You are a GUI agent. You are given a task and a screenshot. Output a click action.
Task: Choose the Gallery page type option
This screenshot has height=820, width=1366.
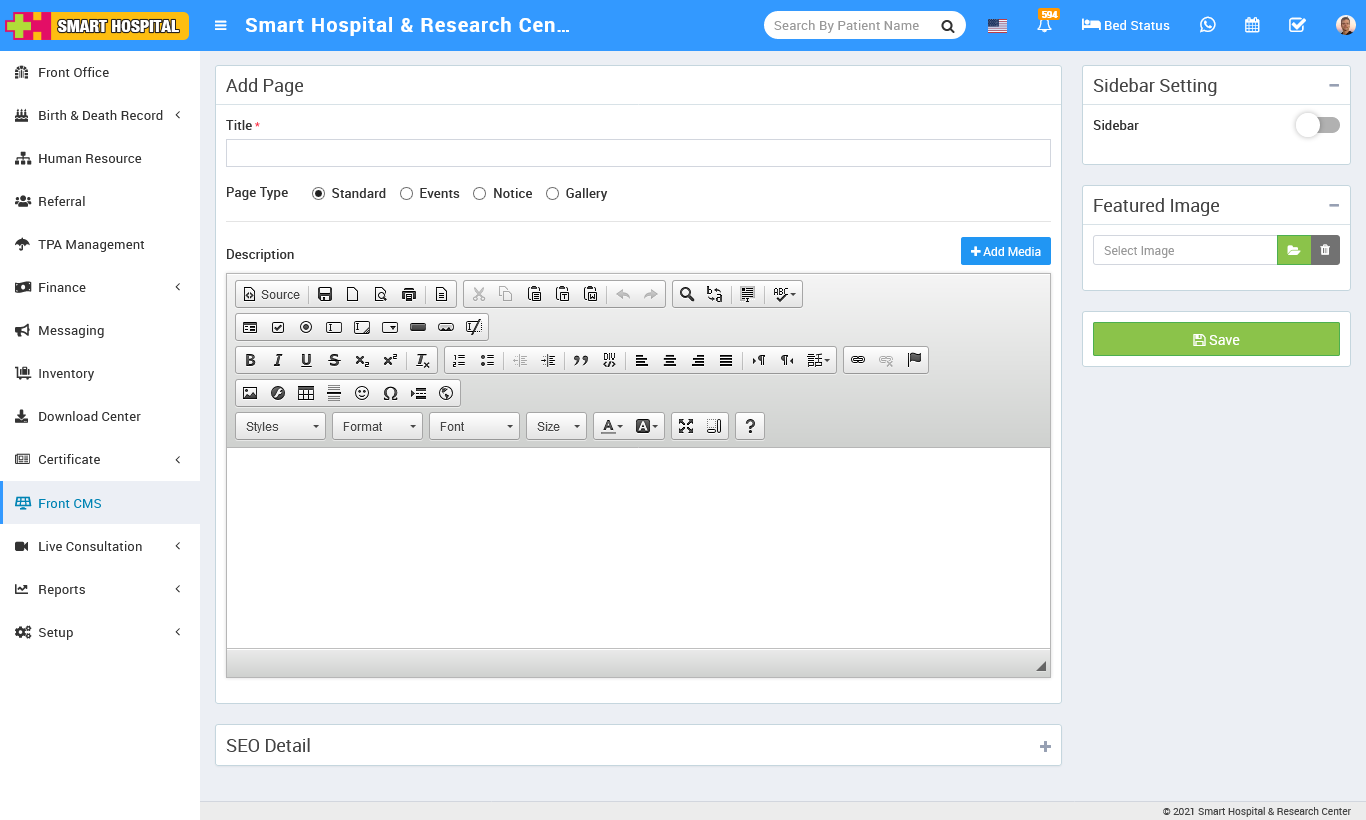pos(552,193)
